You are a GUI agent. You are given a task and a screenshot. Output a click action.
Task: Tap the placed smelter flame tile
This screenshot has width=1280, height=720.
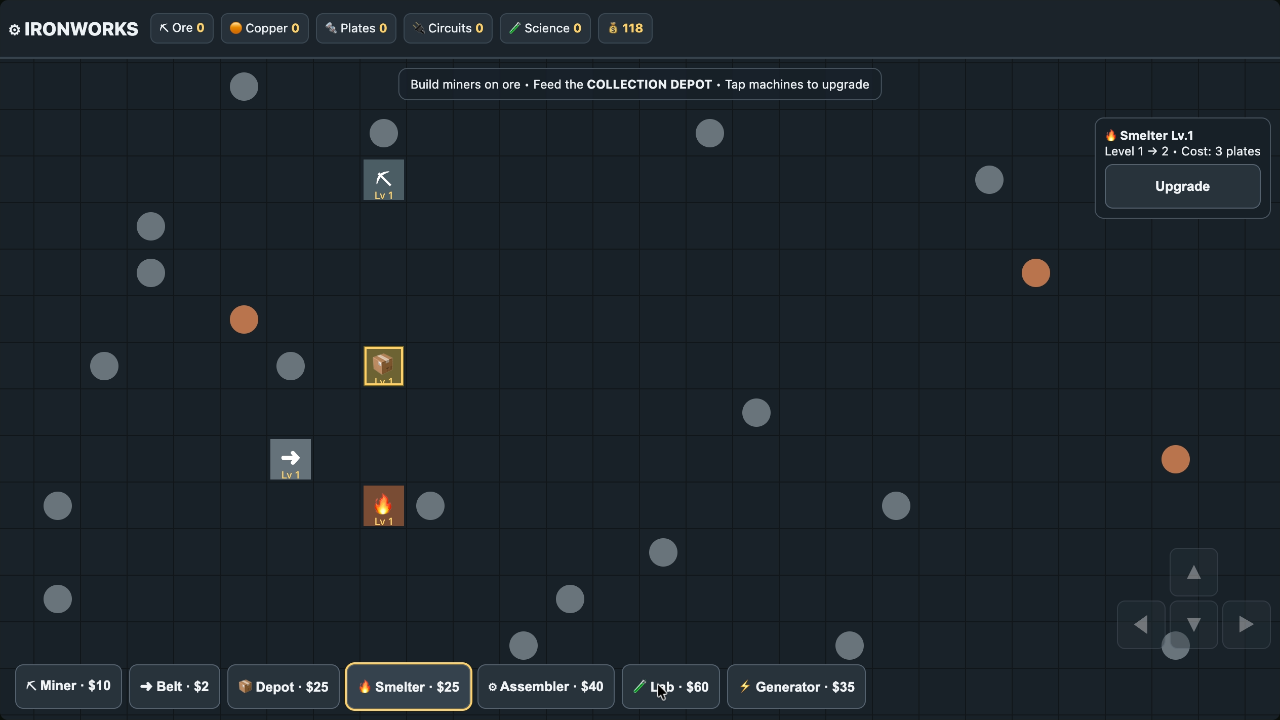click(383, 506)
